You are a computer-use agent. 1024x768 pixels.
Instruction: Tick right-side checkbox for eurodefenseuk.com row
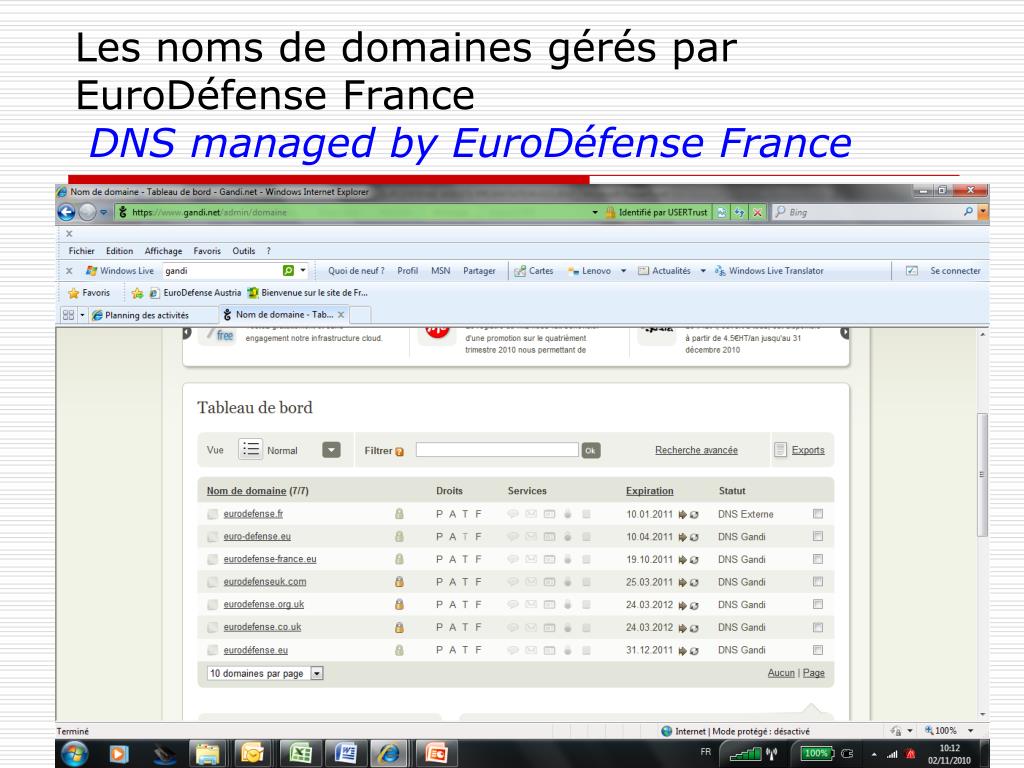pyautogui.click(x=818, y=582)
